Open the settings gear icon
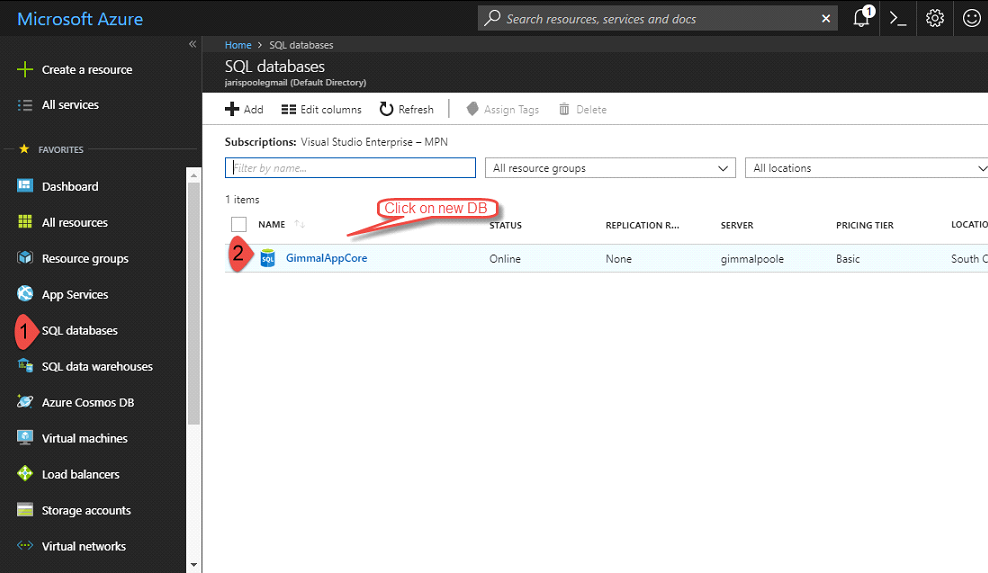Screen dimensions: 988x573 (x=935, y=18)
